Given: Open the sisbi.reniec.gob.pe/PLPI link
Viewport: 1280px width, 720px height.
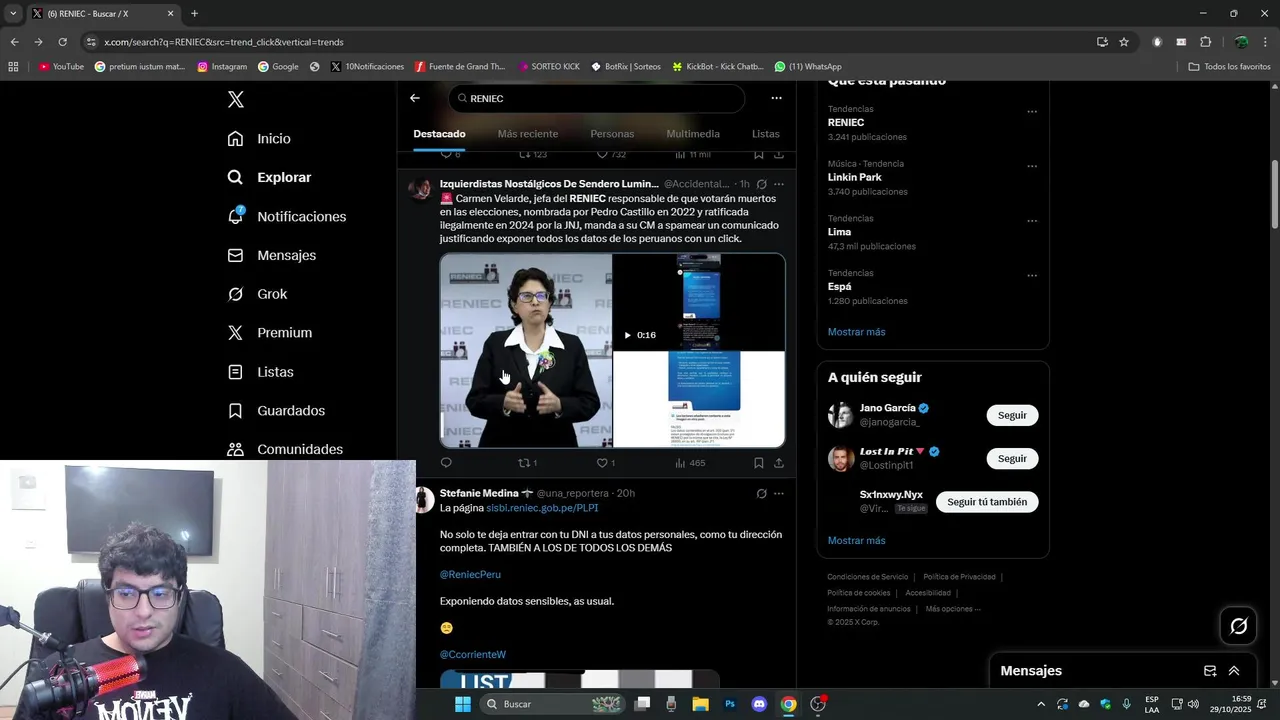Looking at the screenshot, I should click(542, 508).
